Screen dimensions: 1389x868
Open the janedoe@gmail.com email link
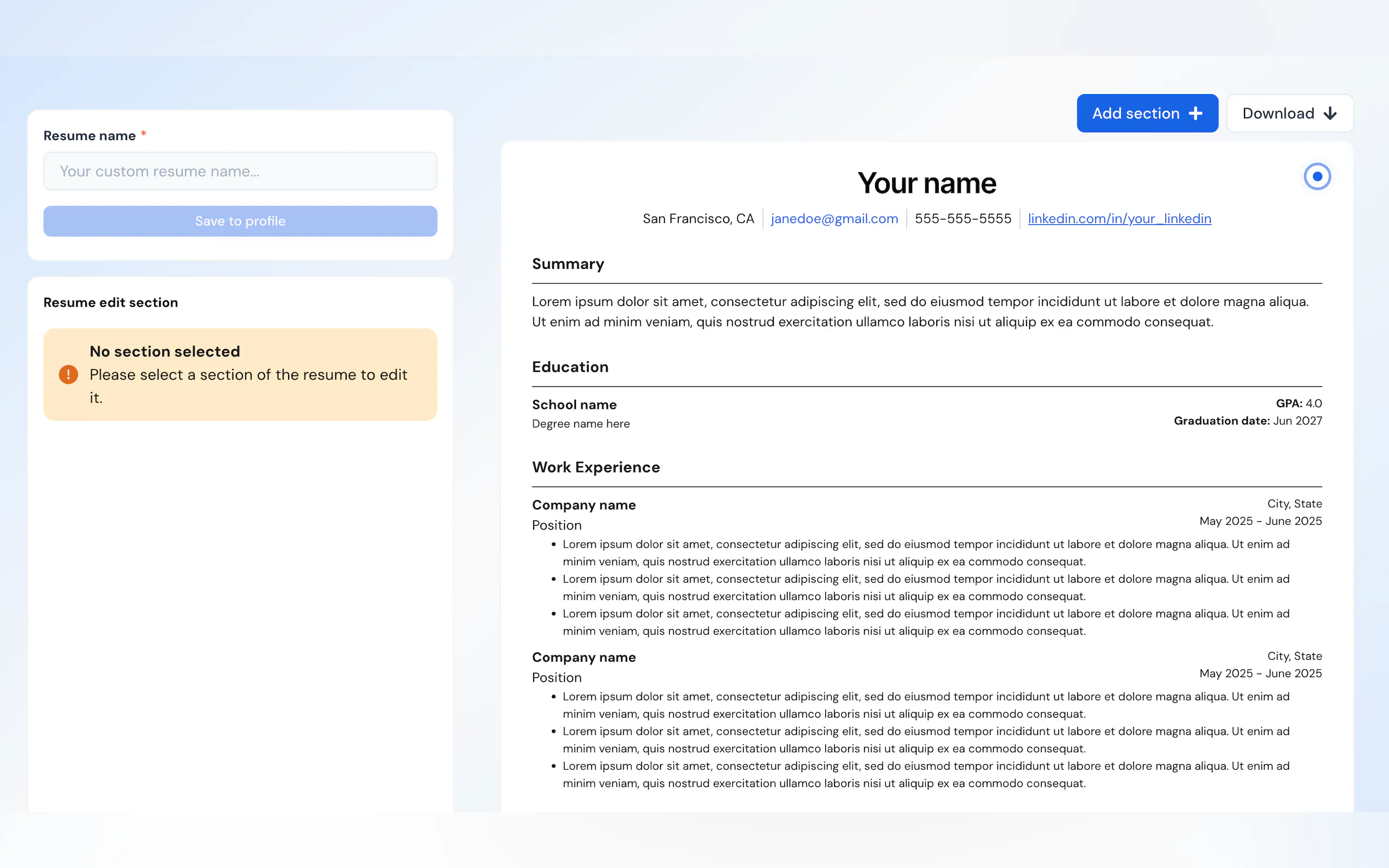coord(834,219)
